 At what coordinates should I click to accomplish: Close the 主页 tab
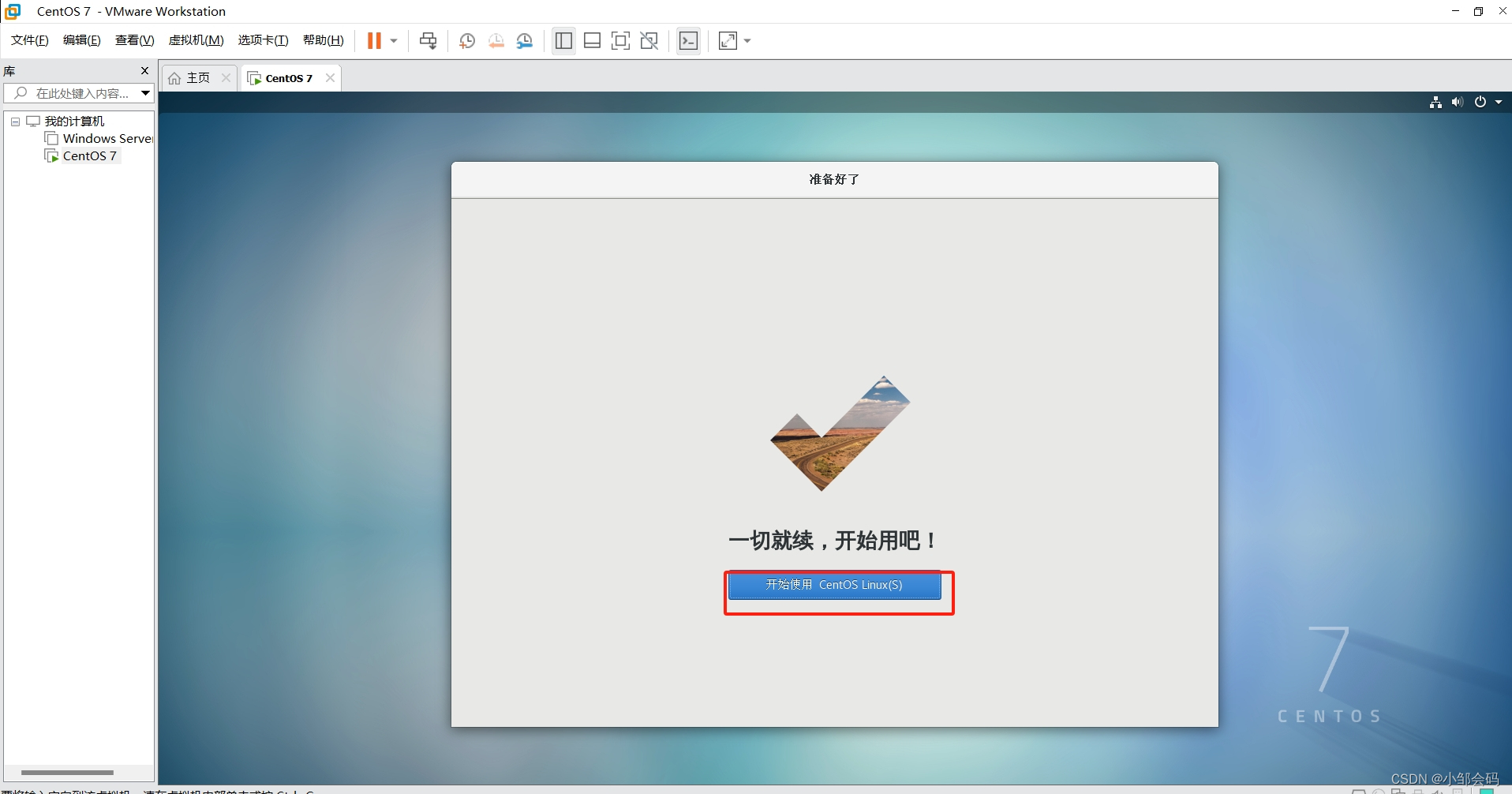pos(226,78)
